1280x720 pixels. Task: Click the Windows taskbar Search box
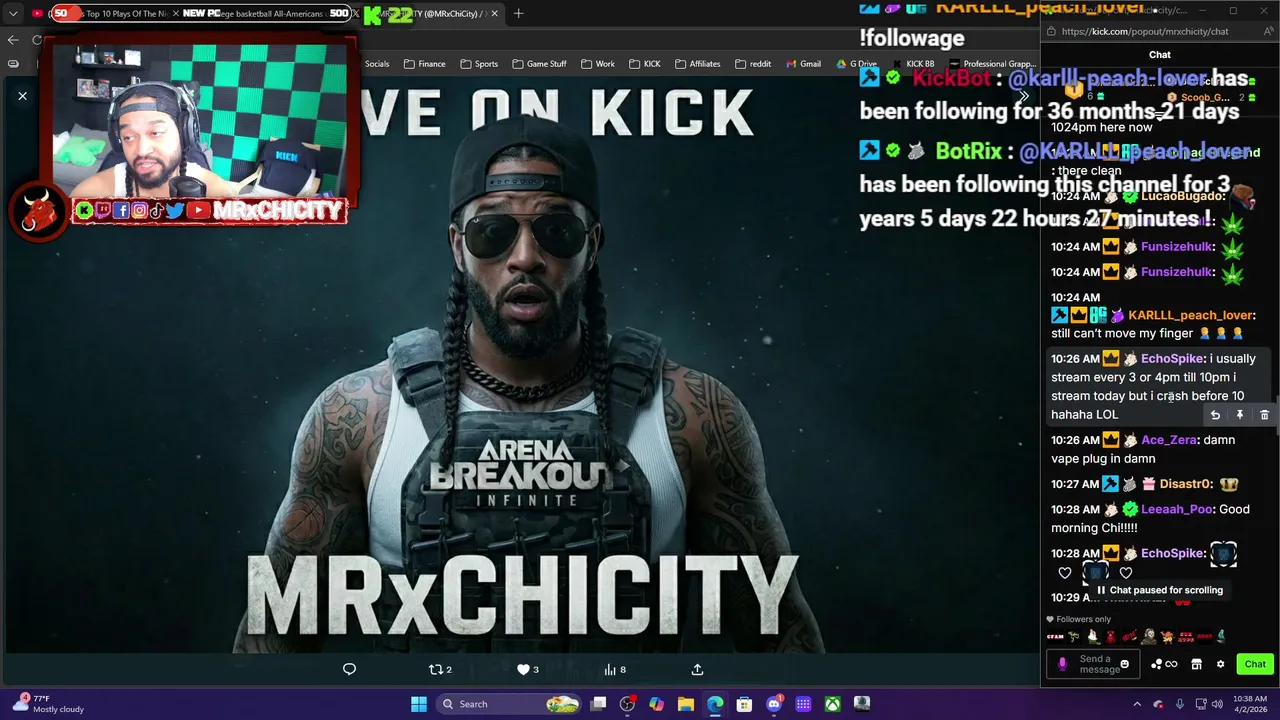pos(509,704)
